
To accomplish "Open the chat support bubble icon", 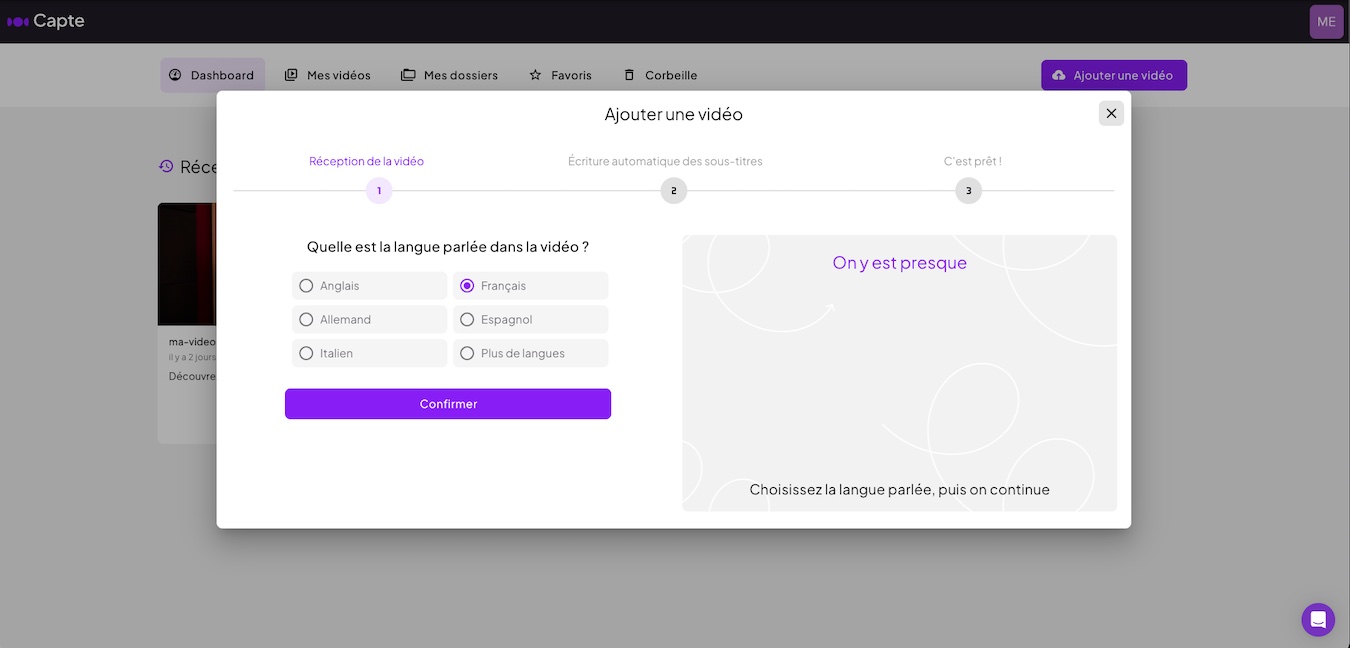I will (1318, 619).
